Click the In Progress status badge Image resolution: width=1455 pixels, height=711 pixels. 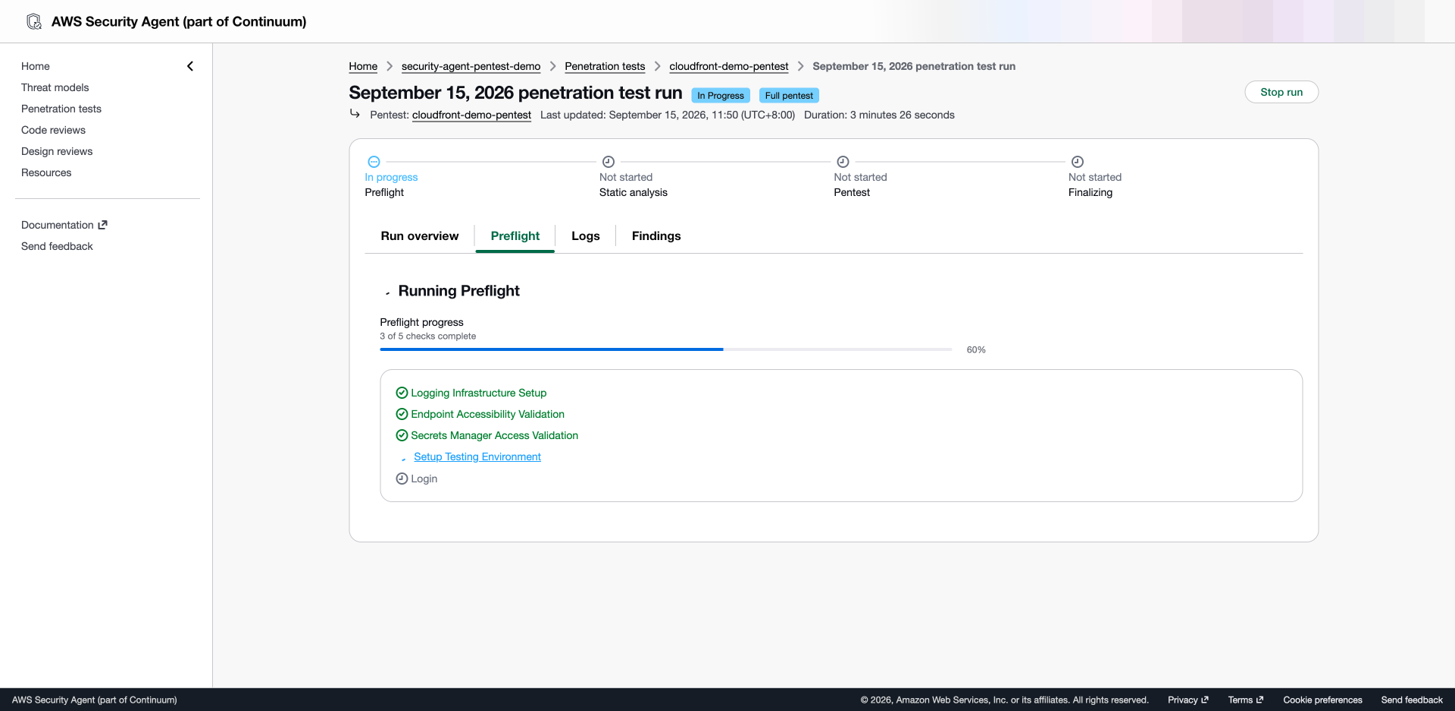tap(720, 95)
